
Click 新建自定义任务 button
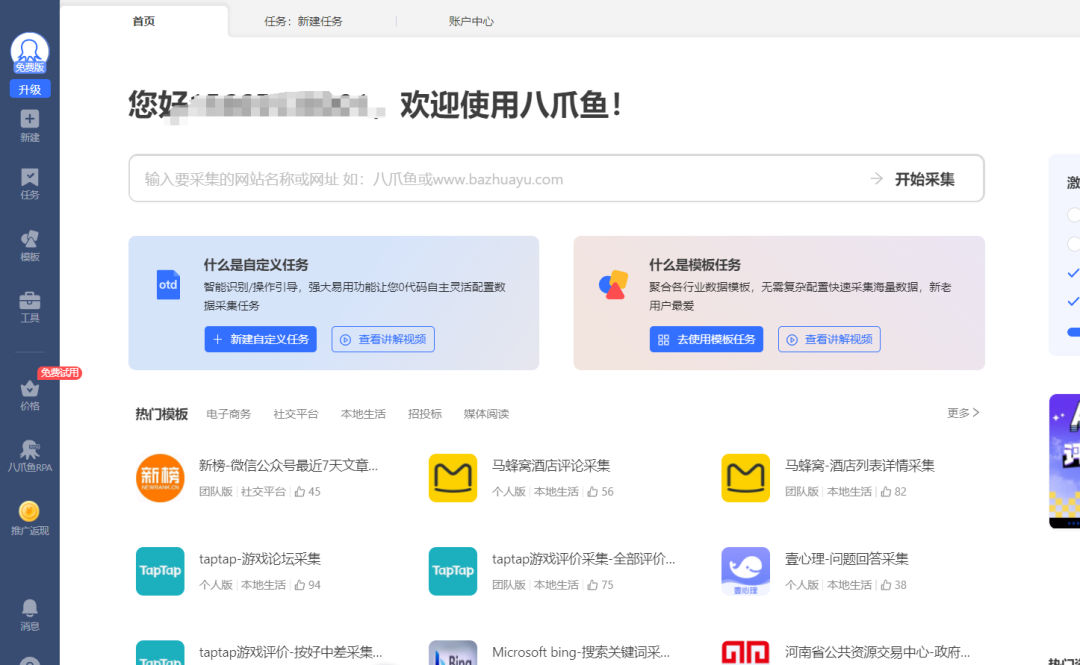pyautogui.click(x=260, y=339)
